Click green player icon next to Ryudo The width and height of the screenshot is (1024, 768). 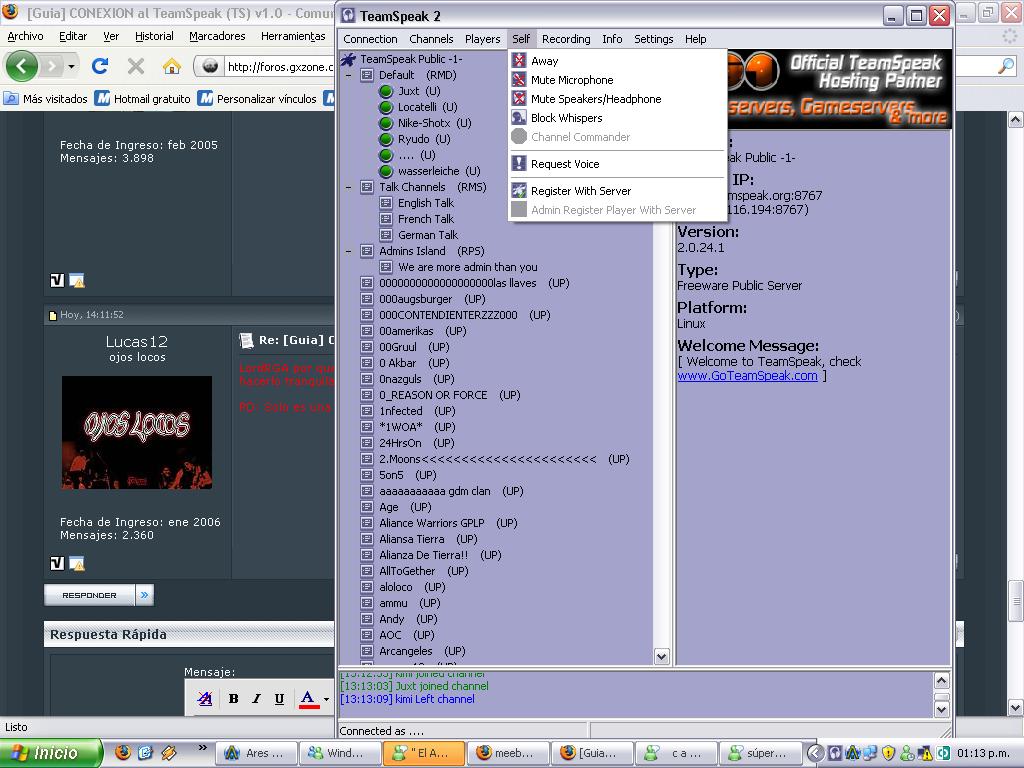[386, 139]
